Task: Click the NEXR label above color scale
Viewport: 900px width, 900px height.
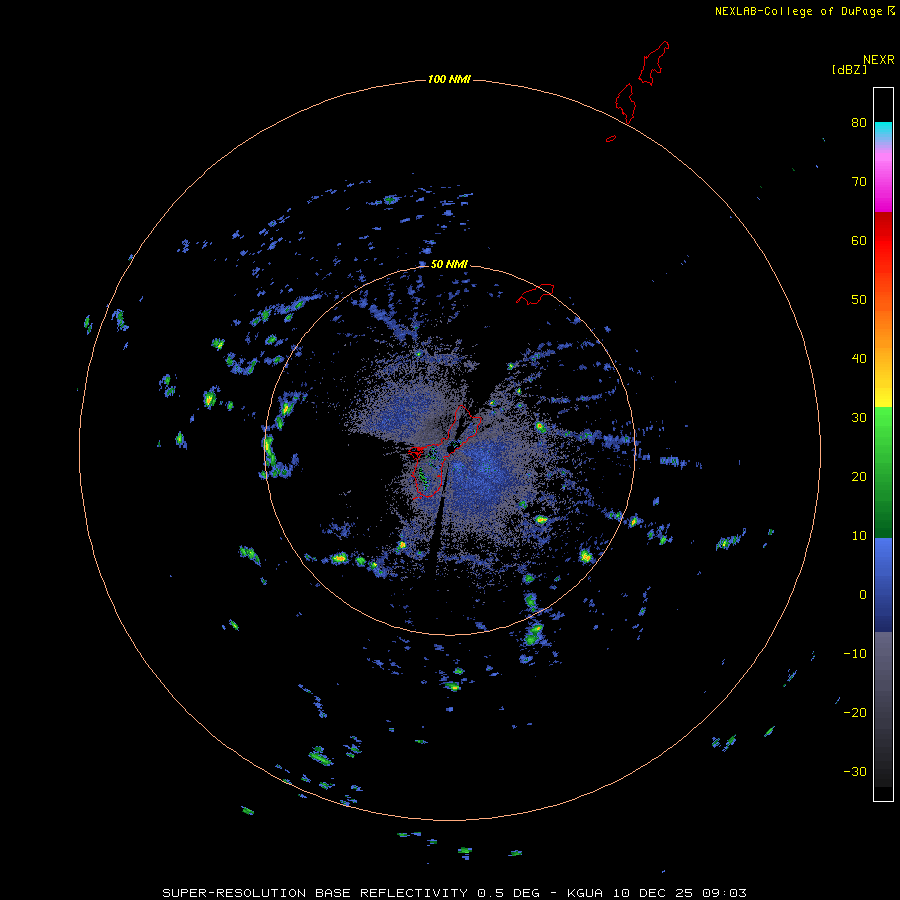Action: coord(878,60)
